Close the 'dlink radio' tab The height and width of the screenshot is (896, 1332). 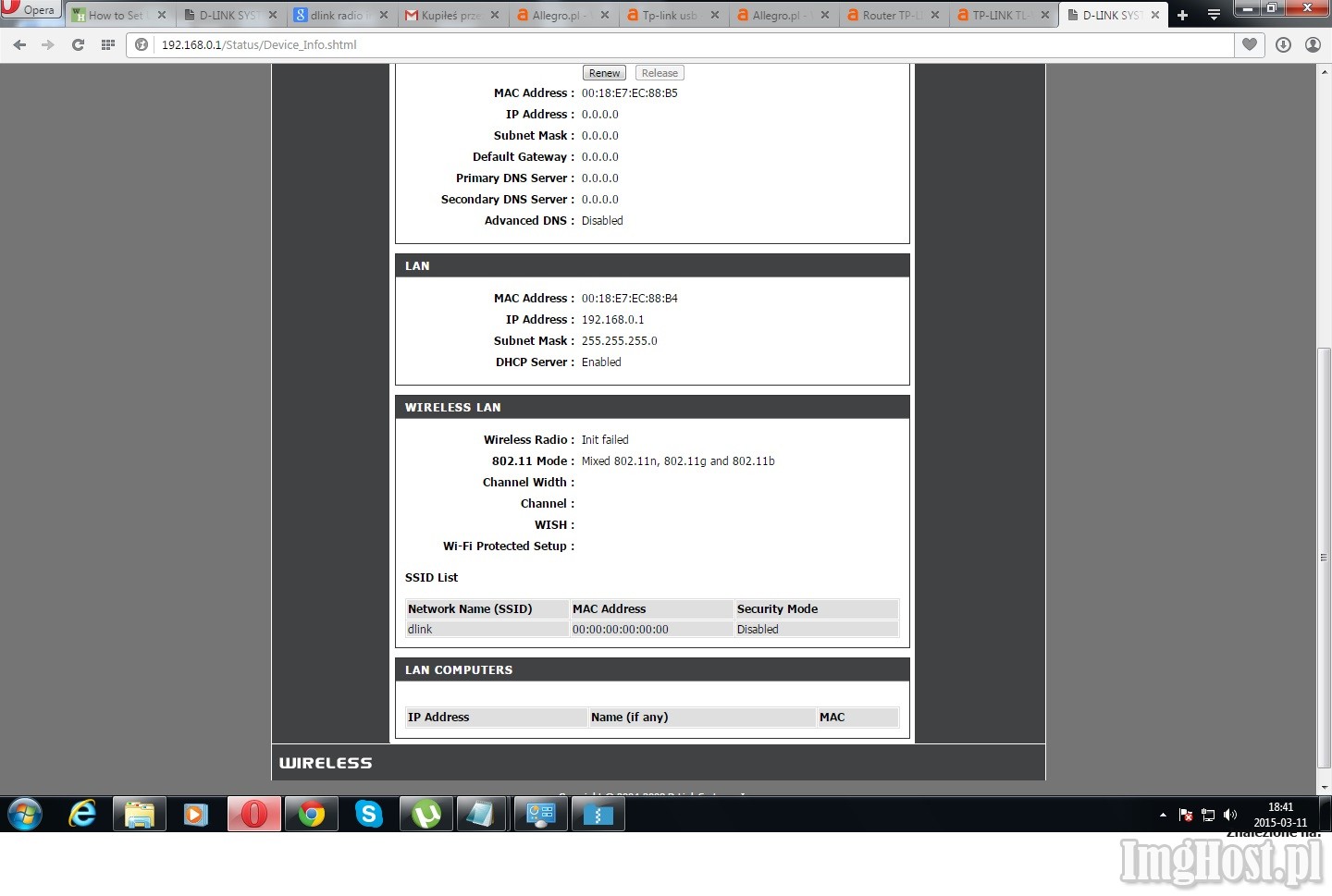[384, 15]
